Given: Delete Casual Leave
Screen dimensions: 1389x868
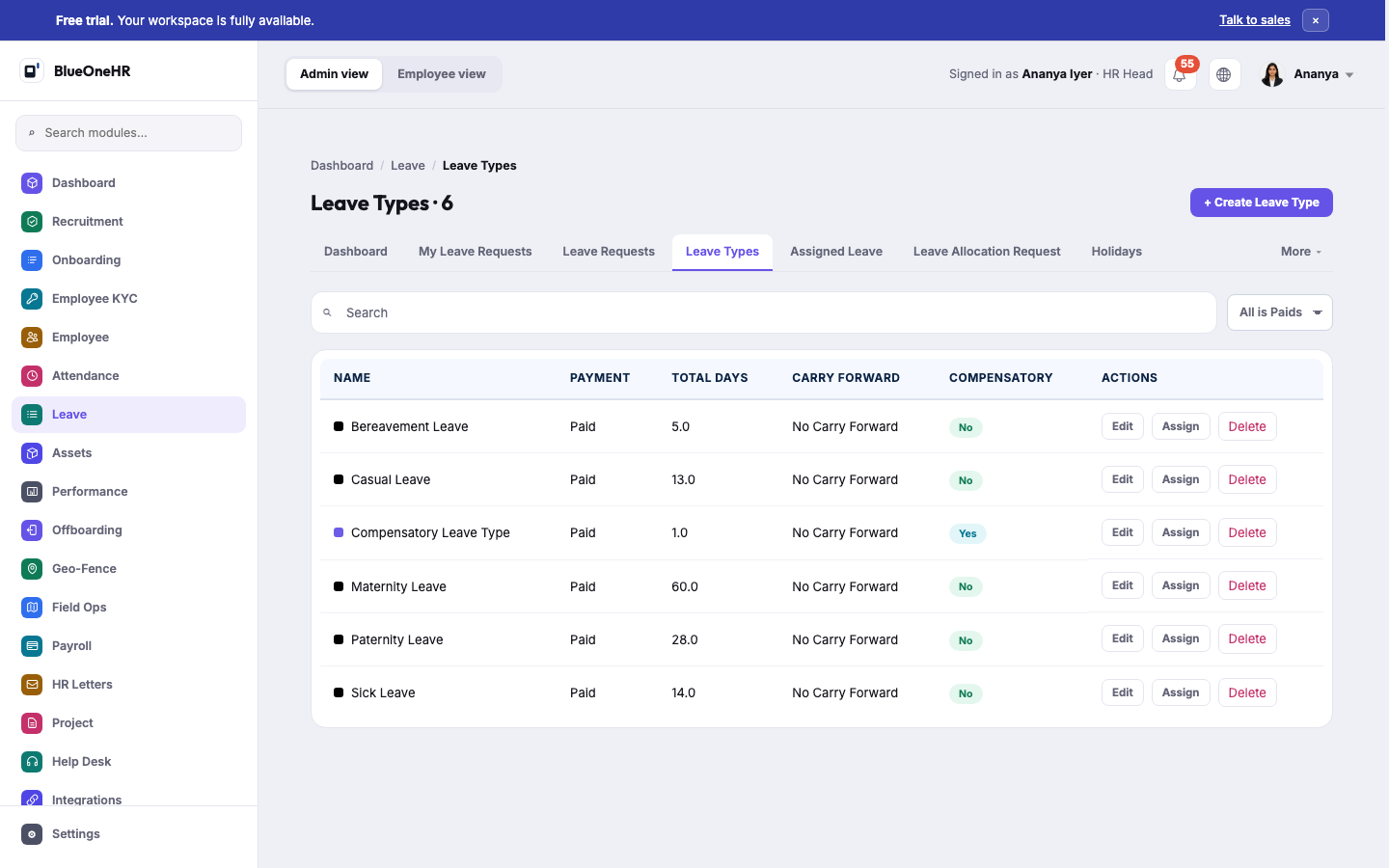Looking at the screenshot, I should [x=1247, y=479].
